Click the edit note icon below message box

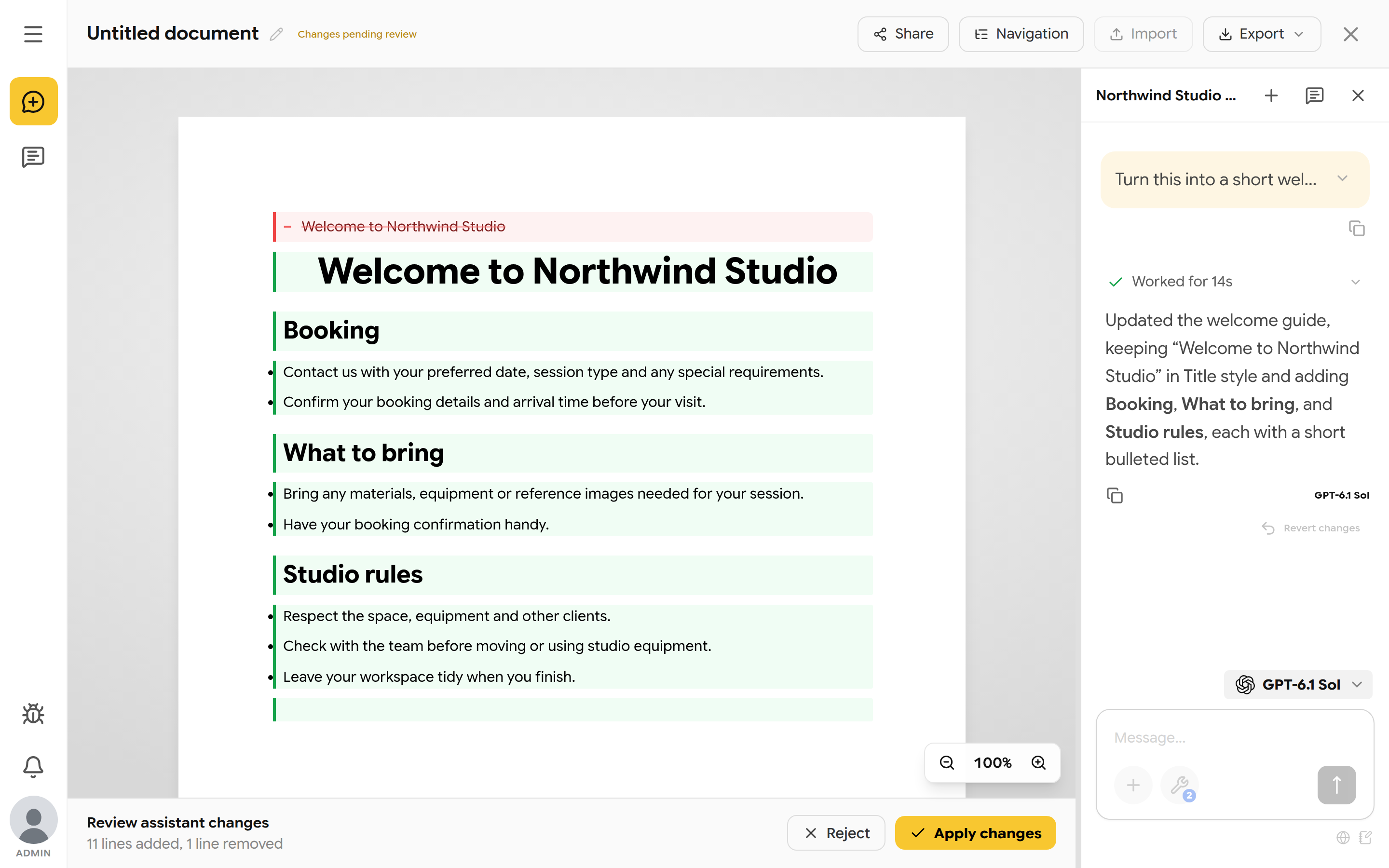pos(1365,838)
